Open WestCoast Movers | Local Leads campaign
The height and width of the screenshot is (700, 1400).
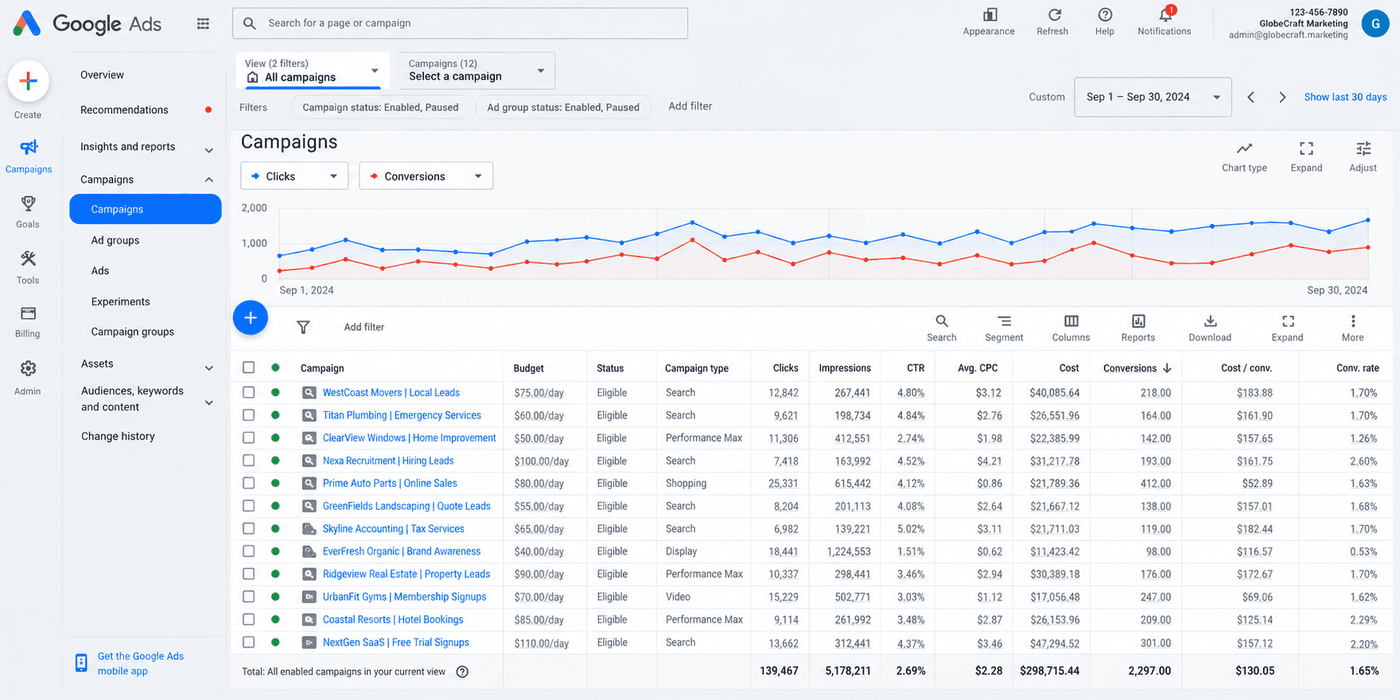pos(391,393)
